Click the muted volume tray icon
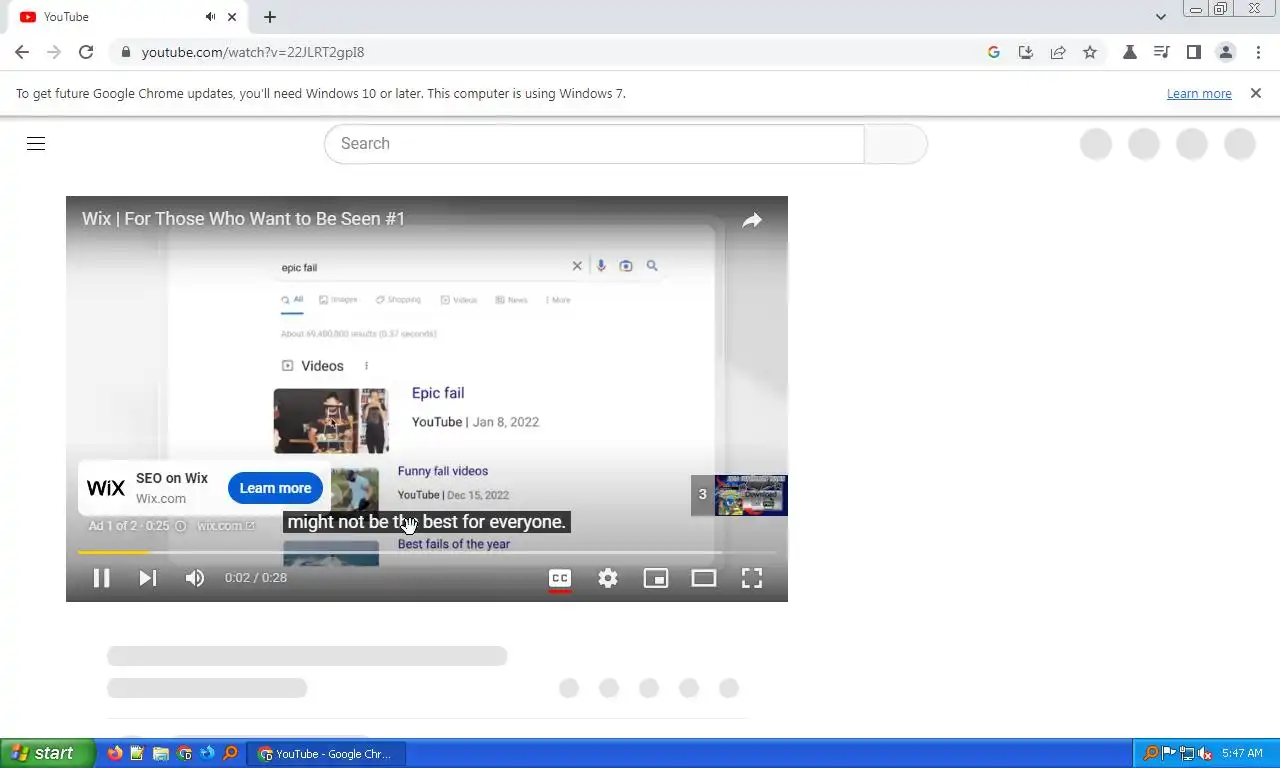Screen dimensions: 1280x768 tap(1205, 753)
